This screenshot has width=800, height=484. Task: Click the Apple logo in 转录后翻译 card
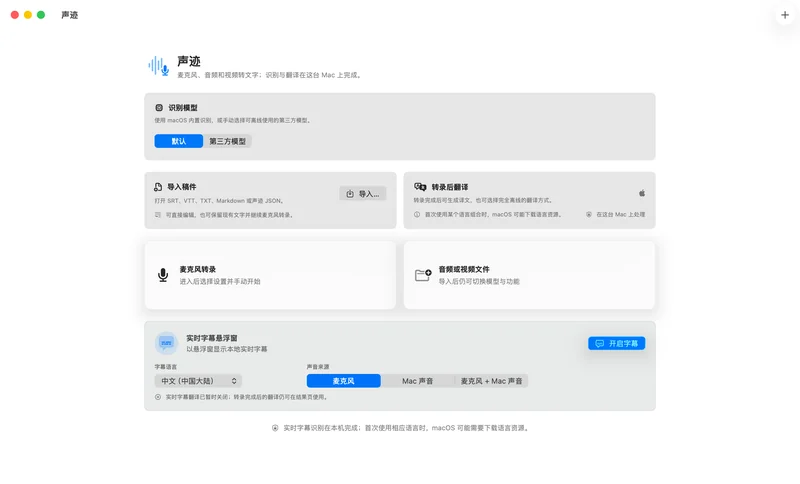pos(642,193)
